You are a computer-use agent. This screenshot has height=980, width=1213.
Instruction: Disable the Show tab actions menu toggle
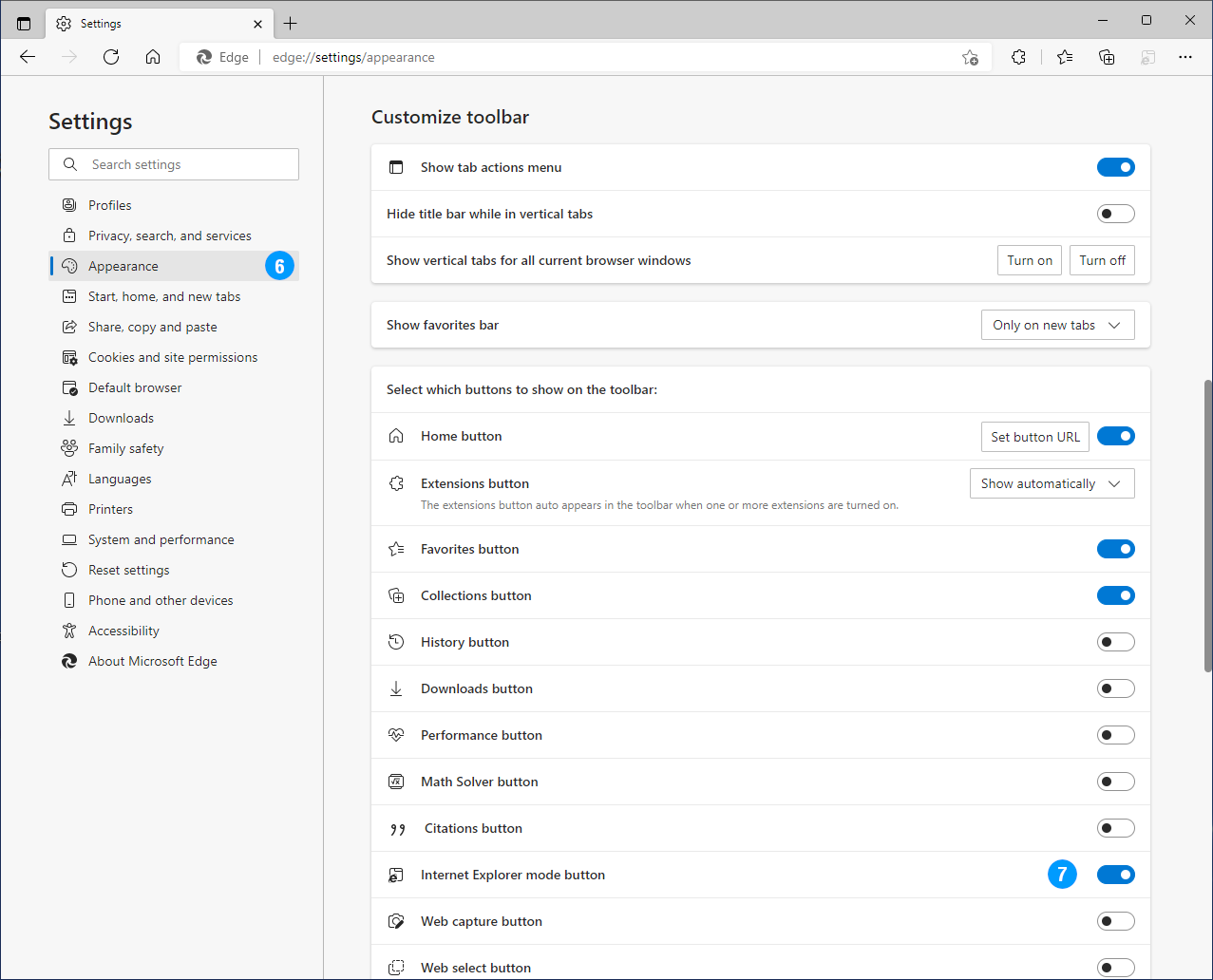(1115, 166)
